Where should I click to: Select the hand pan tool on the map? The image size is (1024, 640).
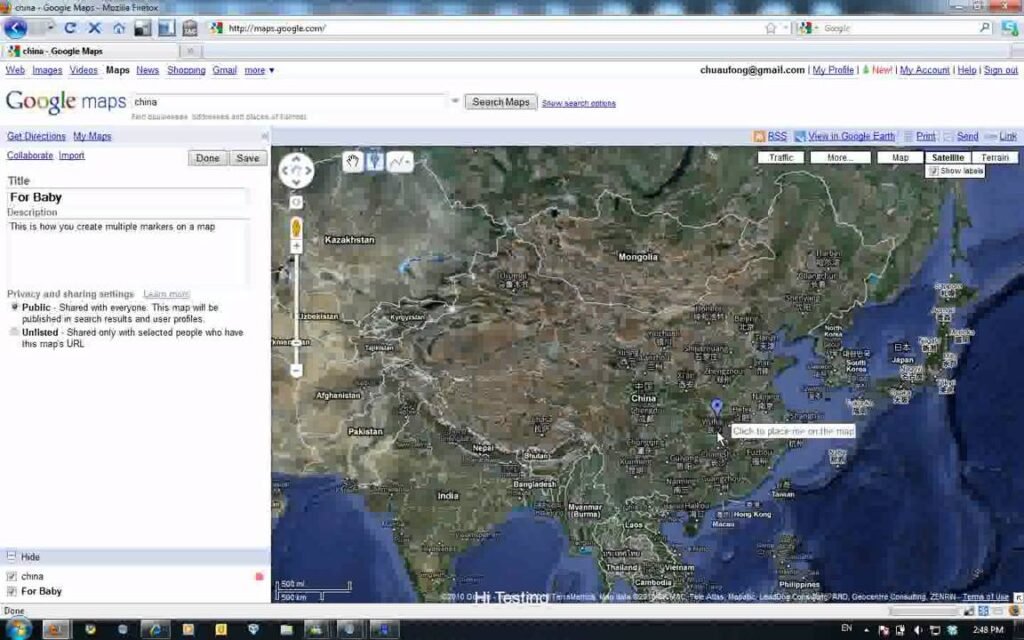click(x=353, y=161)
